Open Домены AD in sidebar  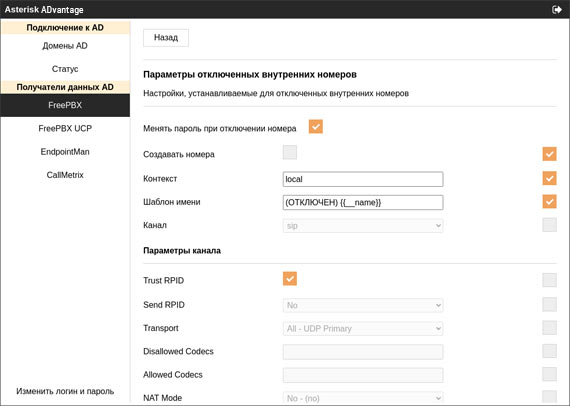[x=65, y=46]
